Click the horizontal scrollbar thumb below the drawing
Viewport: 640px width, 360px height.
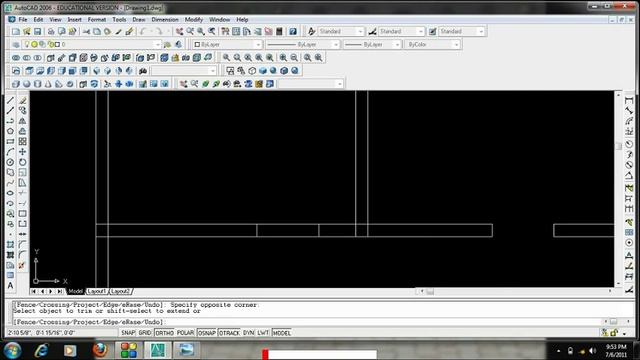click(430, 291)
